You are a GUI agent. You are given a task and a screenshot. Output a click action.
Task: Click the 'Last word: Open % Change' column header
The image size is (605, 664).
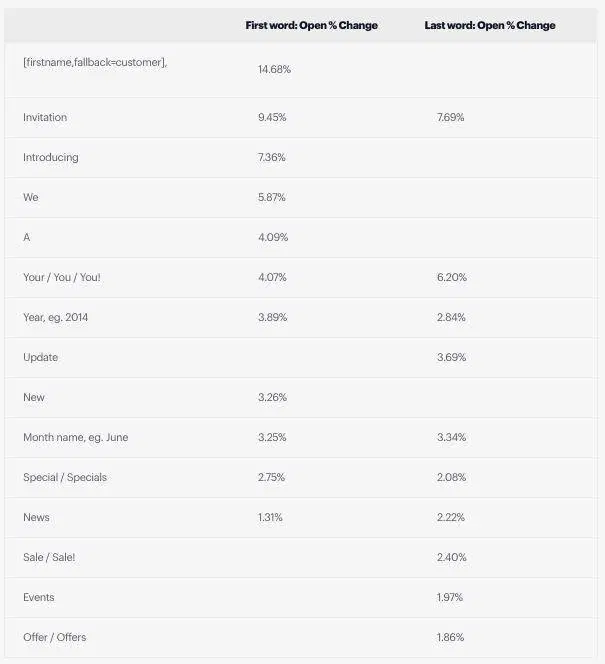click(x=490, y=25)
